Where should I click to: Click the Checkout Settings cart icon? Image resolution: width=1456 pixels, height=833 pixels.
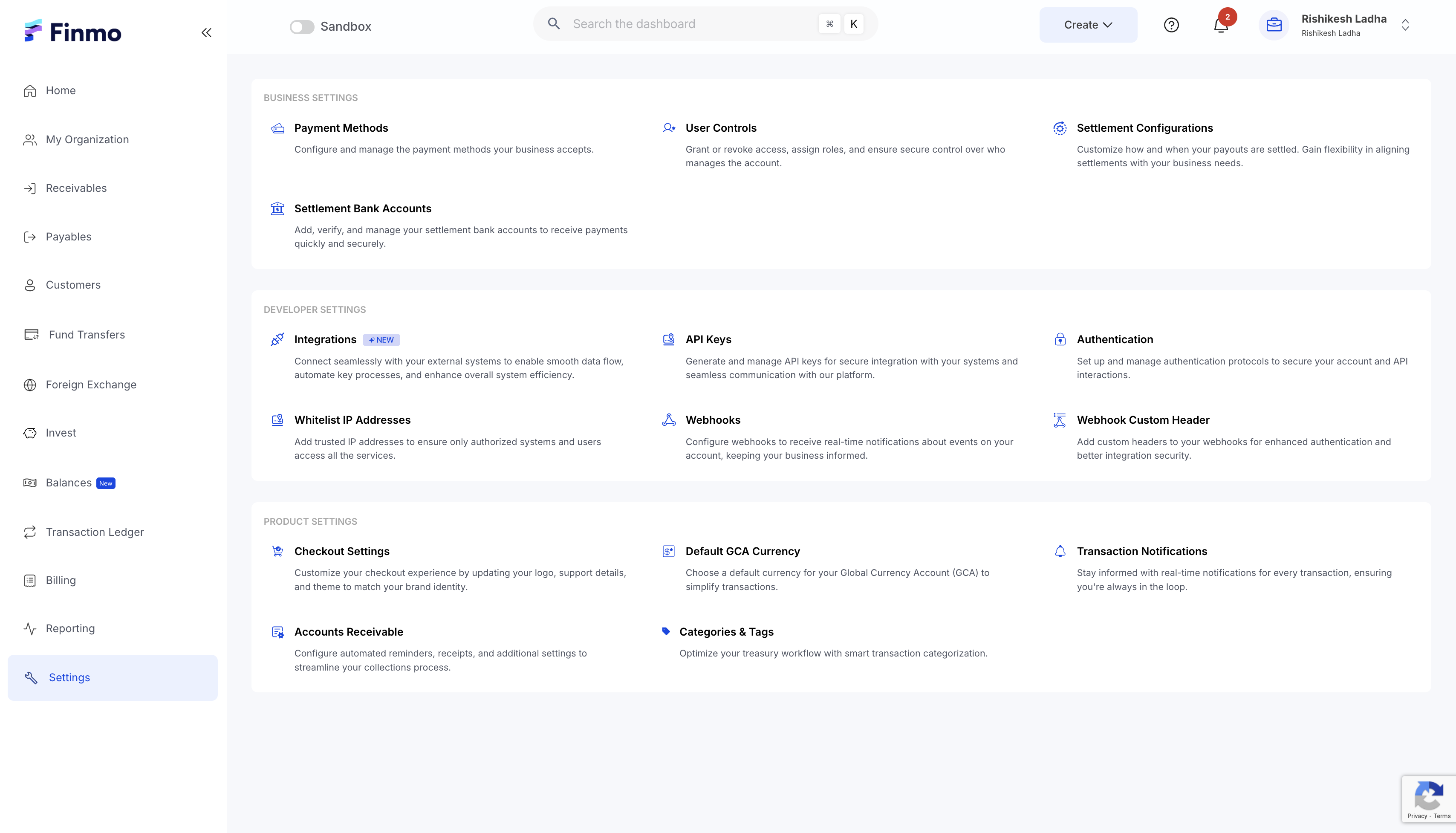point(277,551)
